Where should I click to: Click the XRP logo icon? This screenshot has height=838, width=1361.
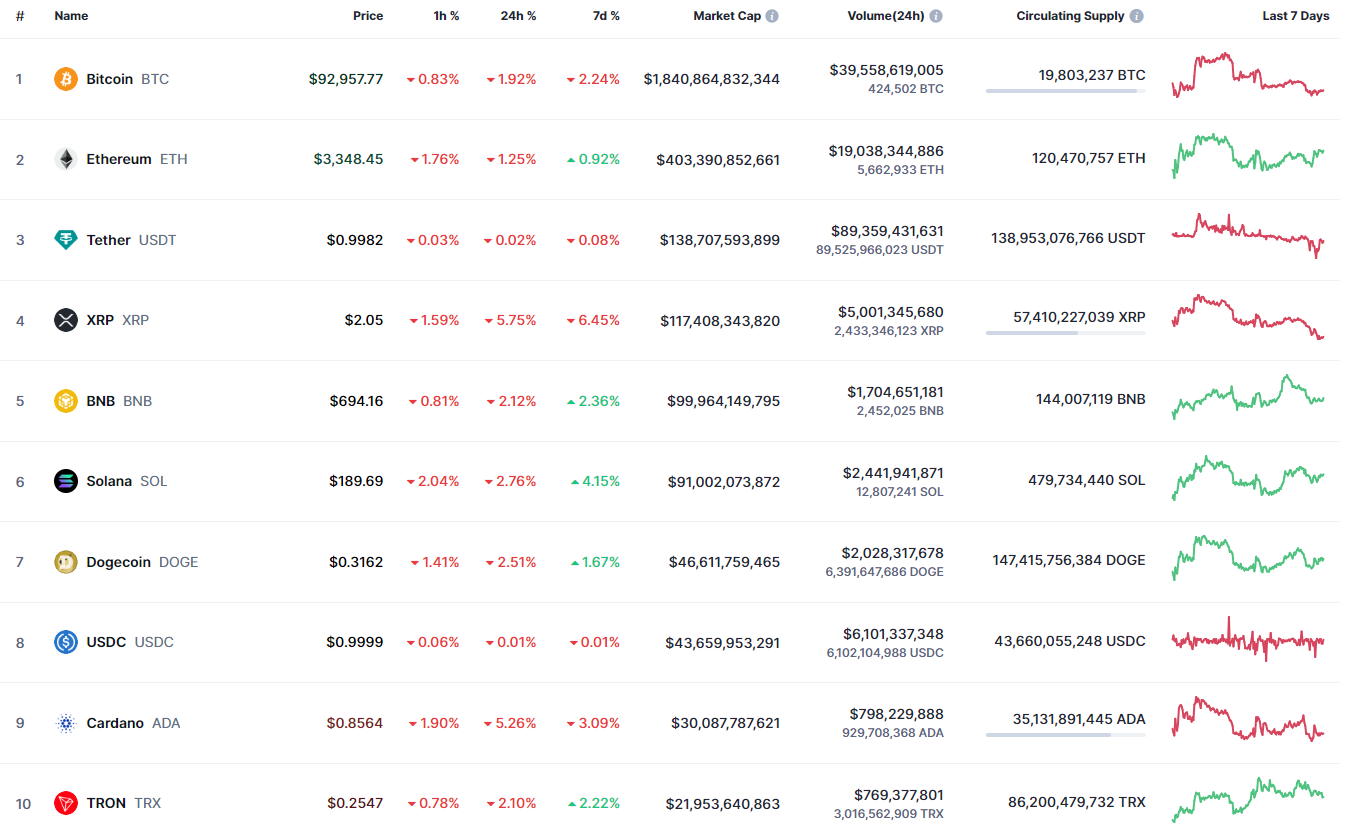pyautogui.click(x=66, y=320)
